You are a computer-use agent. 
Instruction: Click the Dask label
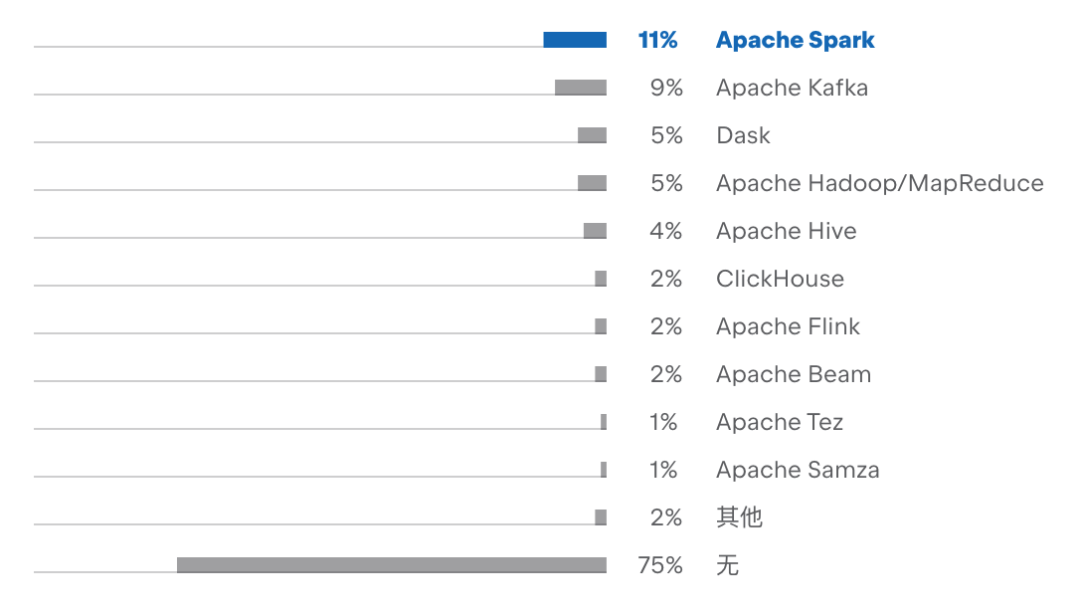tap(742, 136)
